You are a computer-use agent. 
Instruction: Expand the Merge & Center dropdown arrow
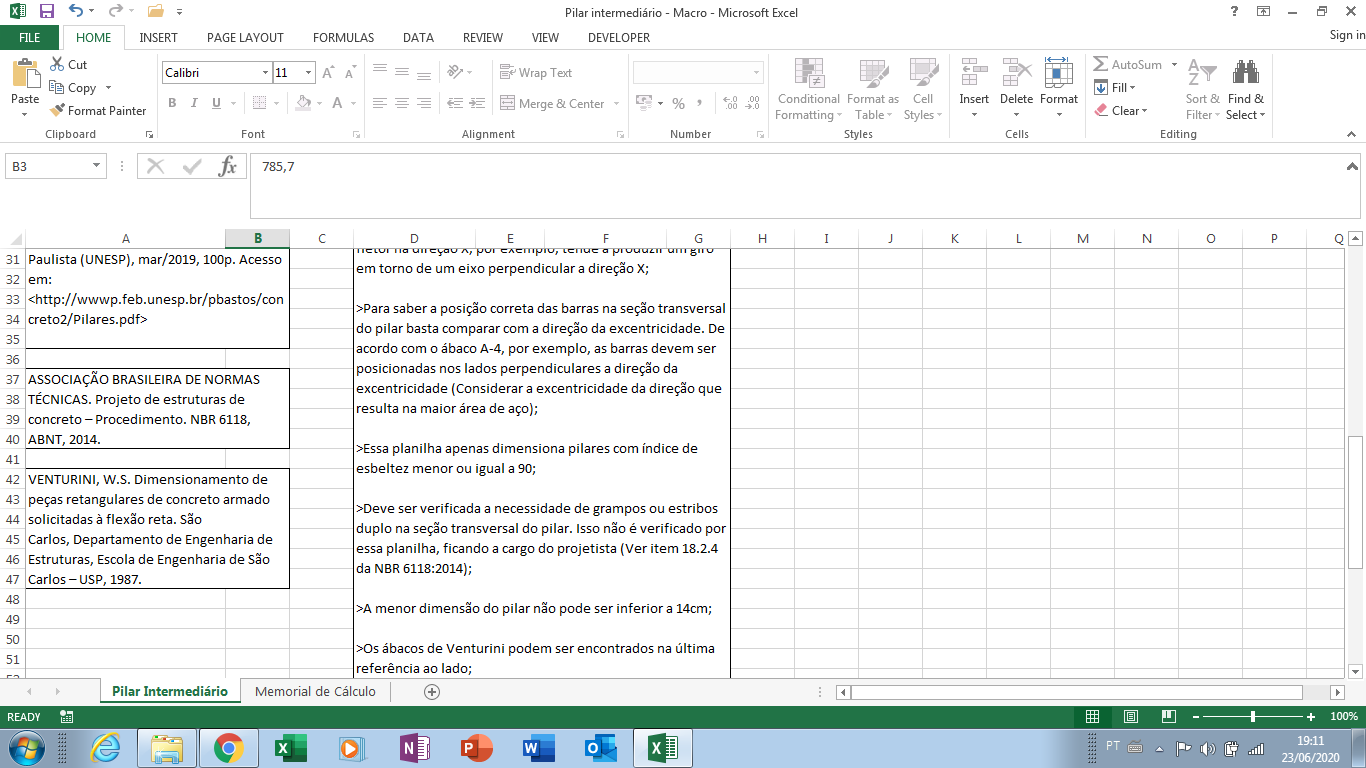point(616,104)
